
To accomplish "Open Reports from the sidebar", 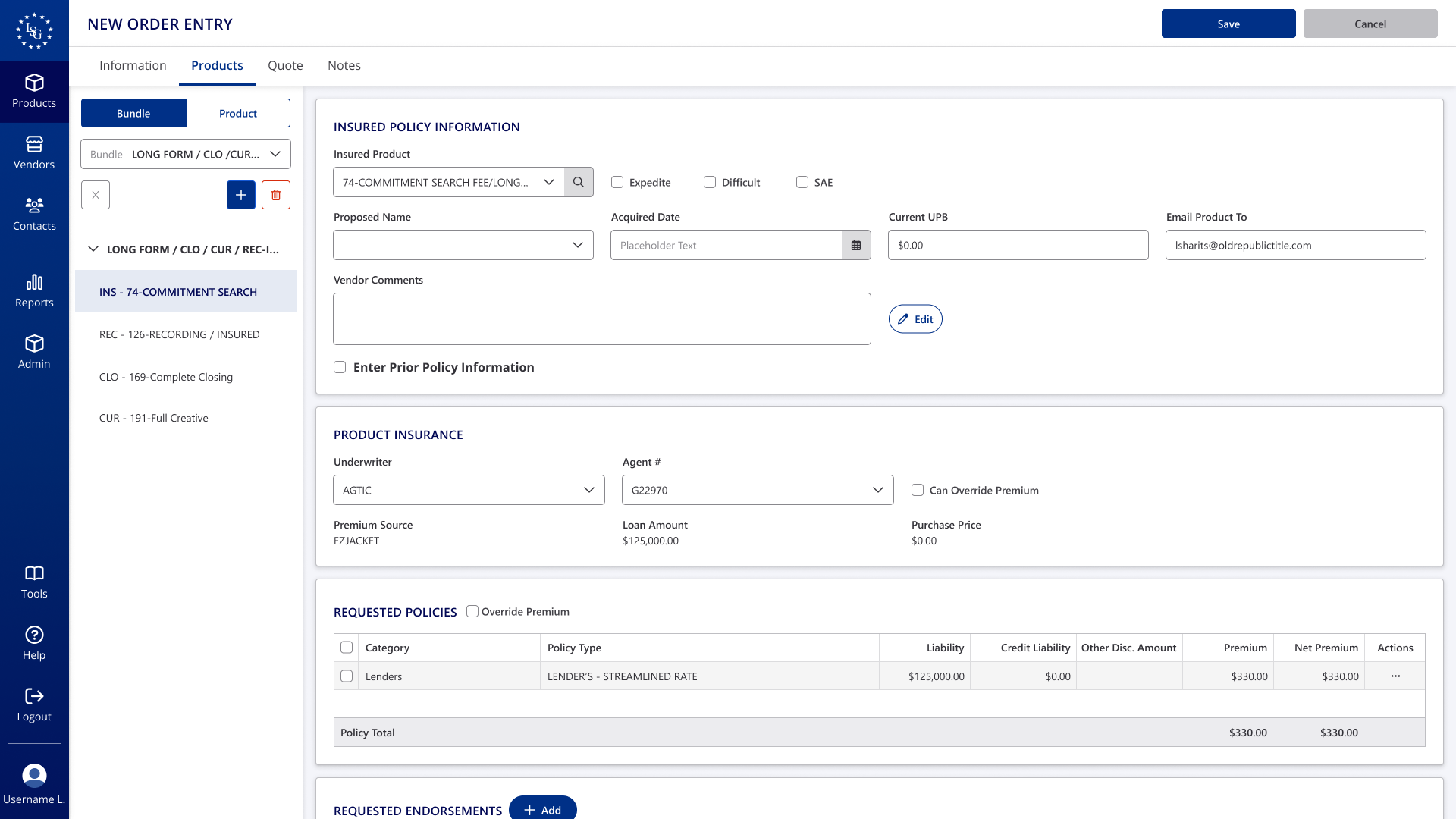I will coord(34,290).
